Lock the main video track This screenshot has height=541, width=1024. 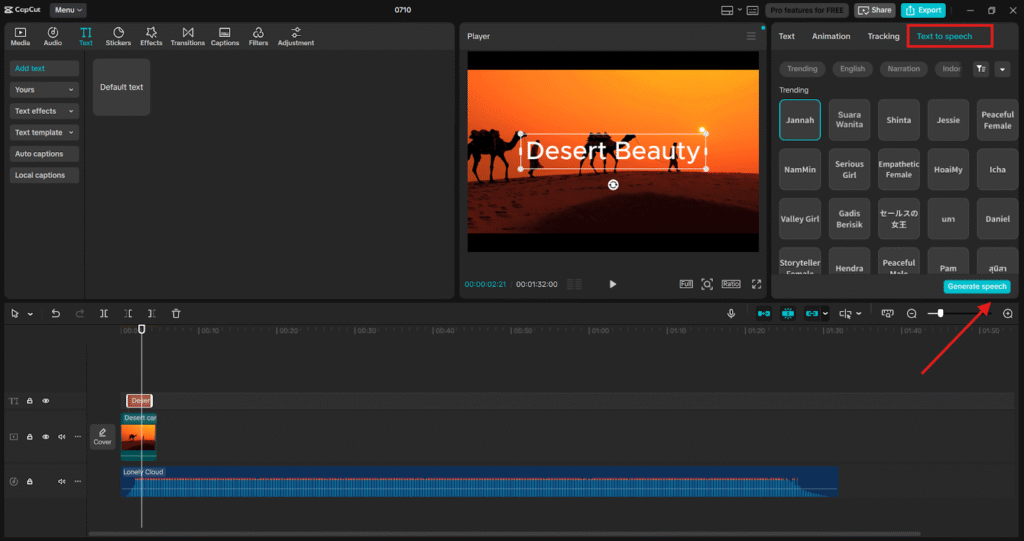click(x=30, y=437)
